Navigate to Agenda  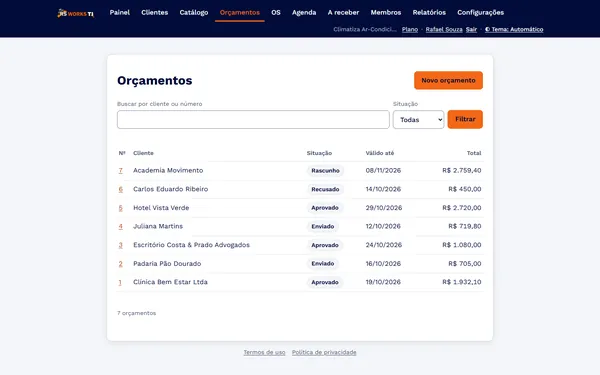(x=304, y=13)
